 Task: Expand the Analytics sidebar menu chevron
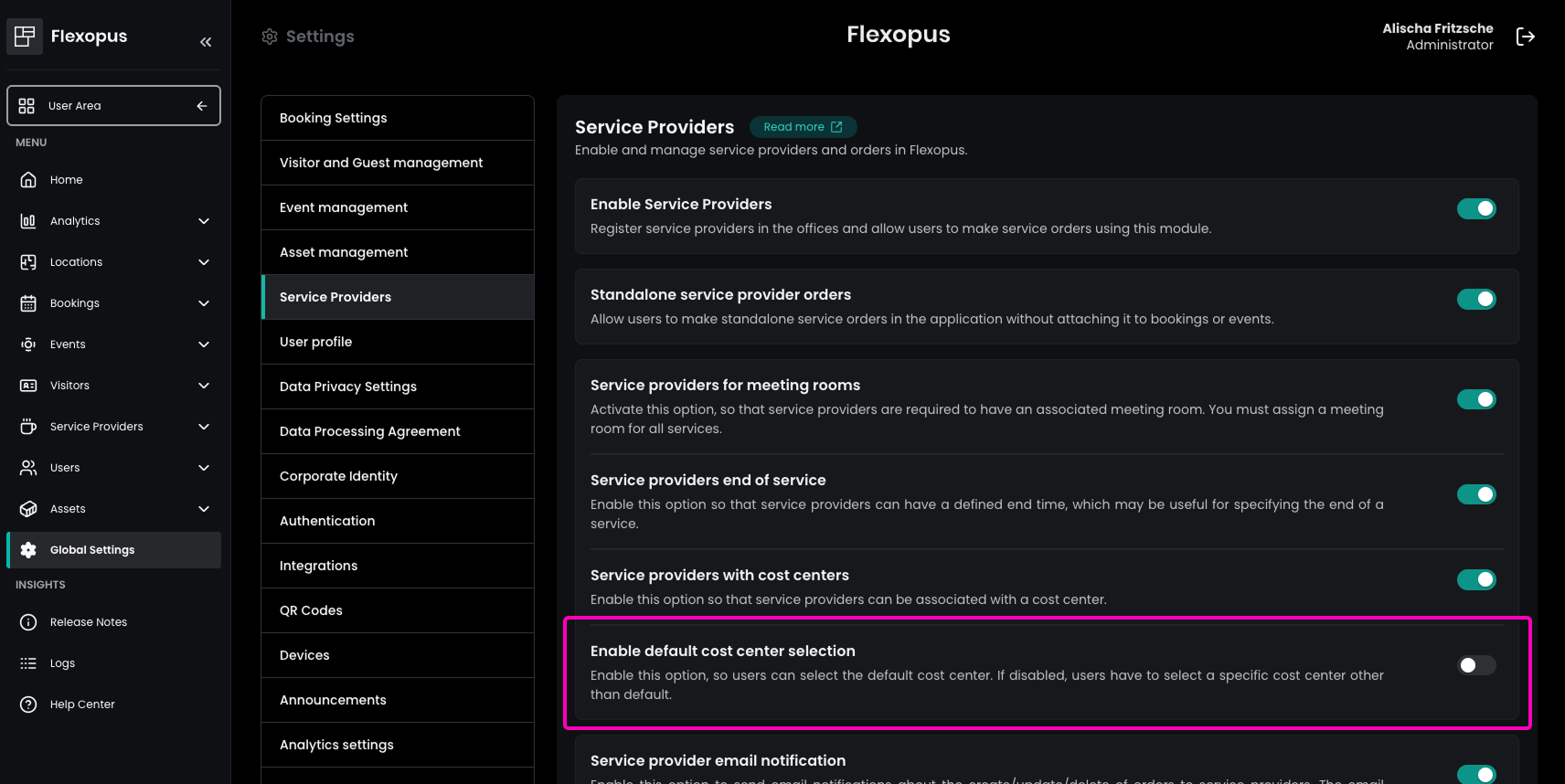pos(204,221)
